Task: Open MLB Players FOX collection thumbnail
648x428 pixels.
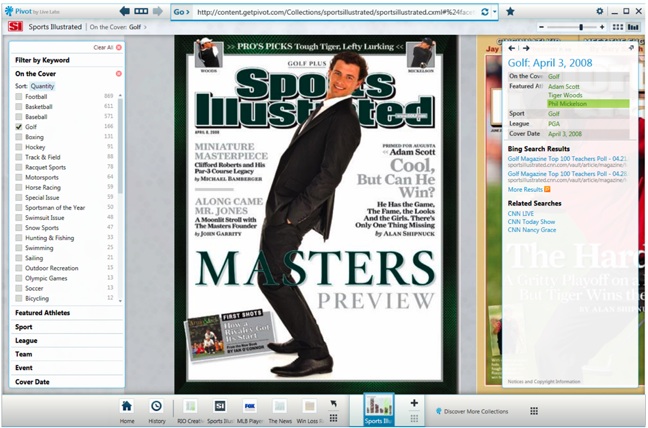Action: point(250,407)
